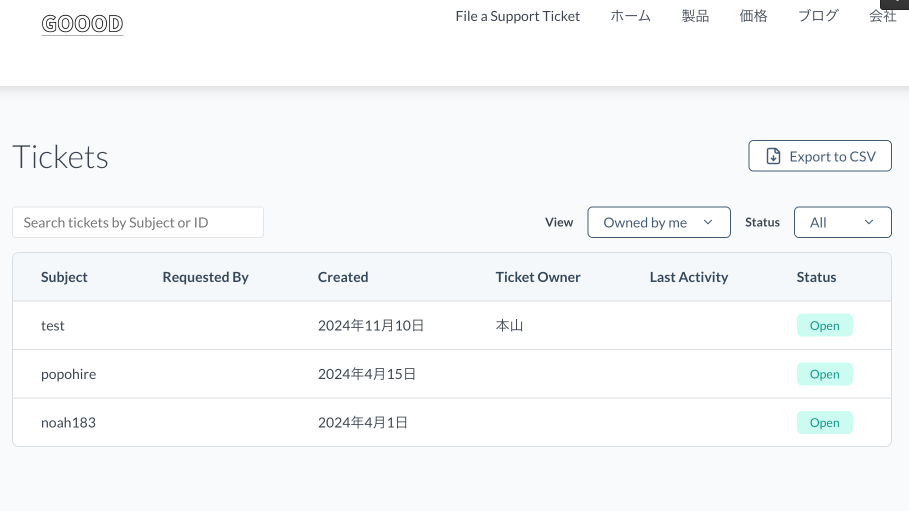Click the GOOOD logo
Viewport: 909px width, 511px height.
click(82, 24)
